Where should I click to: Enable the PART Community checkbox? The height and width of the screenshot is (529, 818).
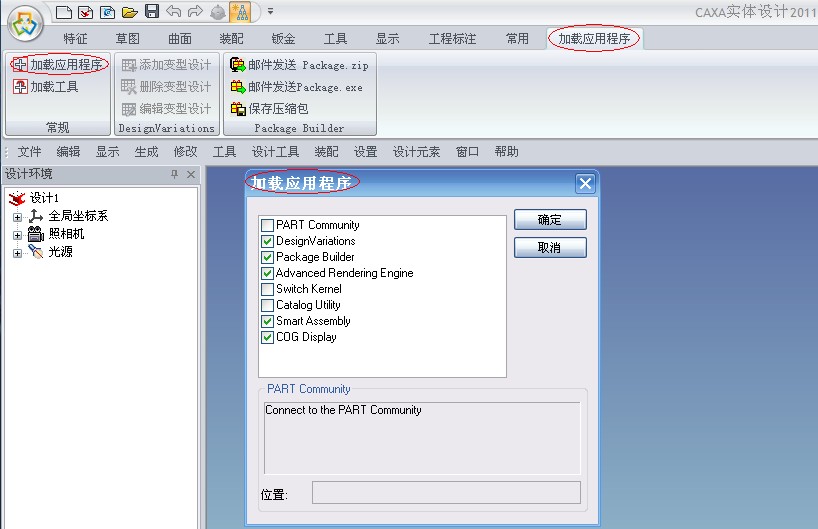[267, 225]
